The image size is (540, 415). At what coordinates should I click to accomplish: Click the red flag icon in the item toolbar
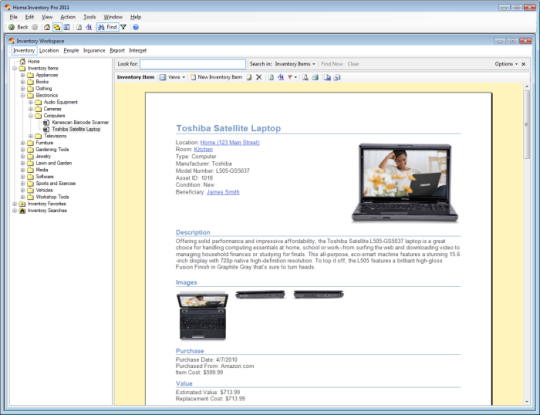point(290,77)
